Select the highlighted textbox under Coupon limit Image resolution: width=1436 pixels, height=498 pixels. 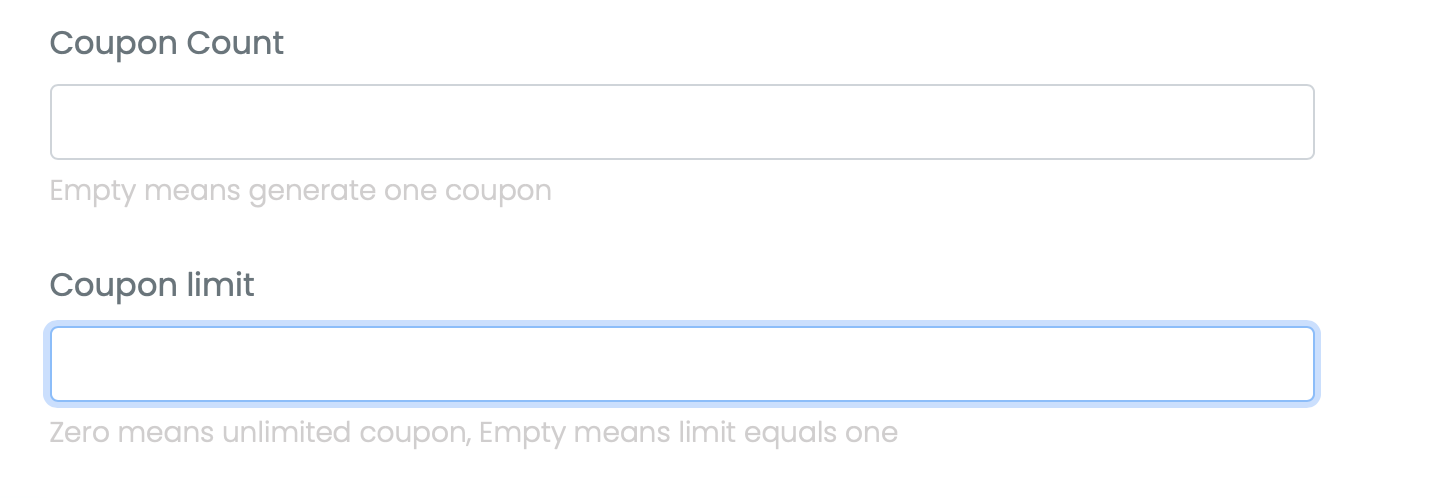click(681, 364)
